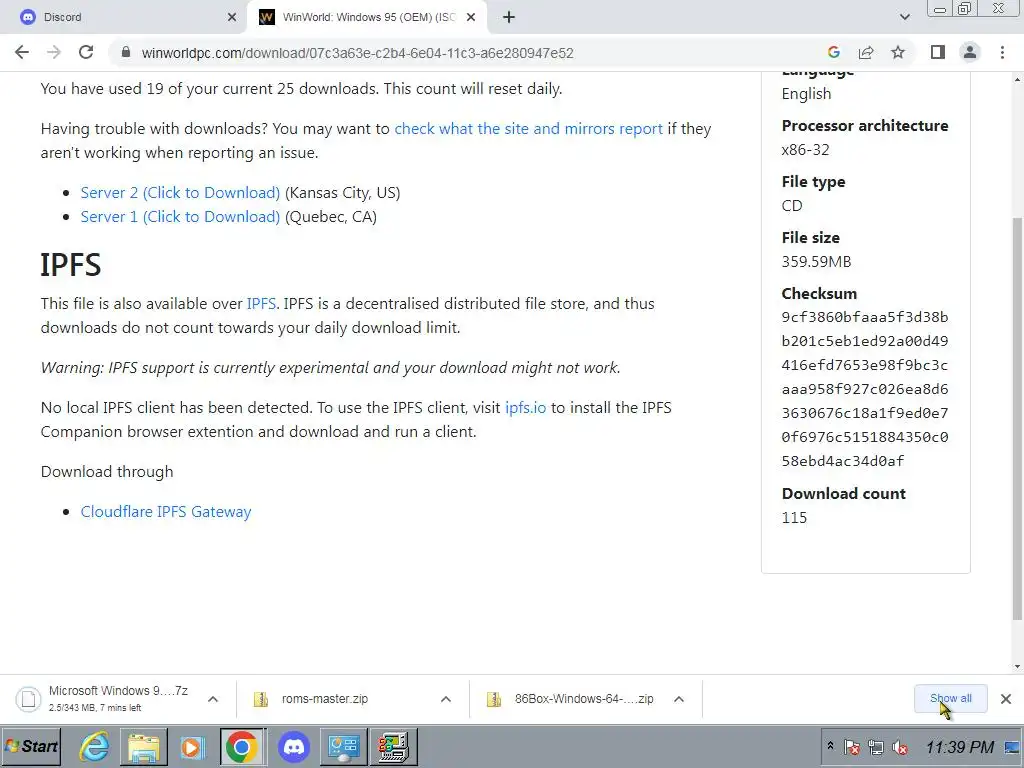Image resolution: width=1024 pixels, height=768 pixels.
Task: Click the IPFS heading
Action: coord(71,265)
